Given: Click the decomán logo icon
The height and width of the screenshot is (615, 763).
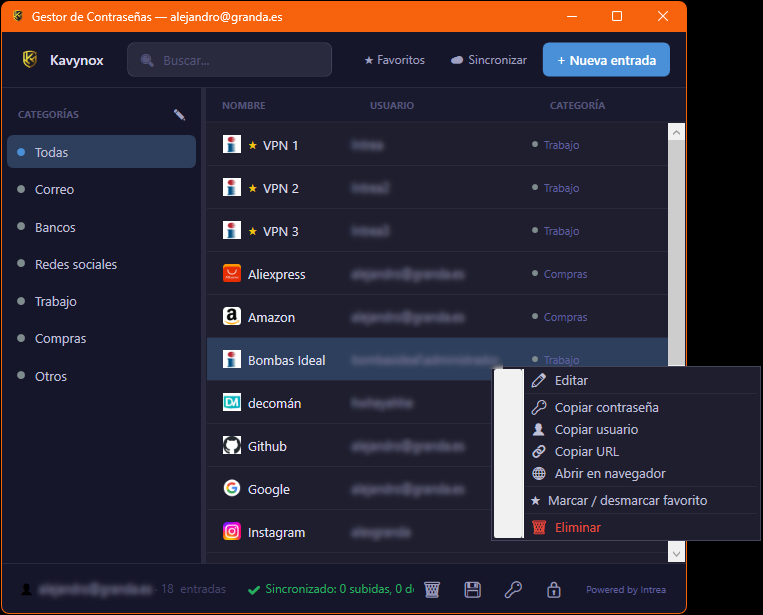Looking at the screenshot, I should pos(232,402).
